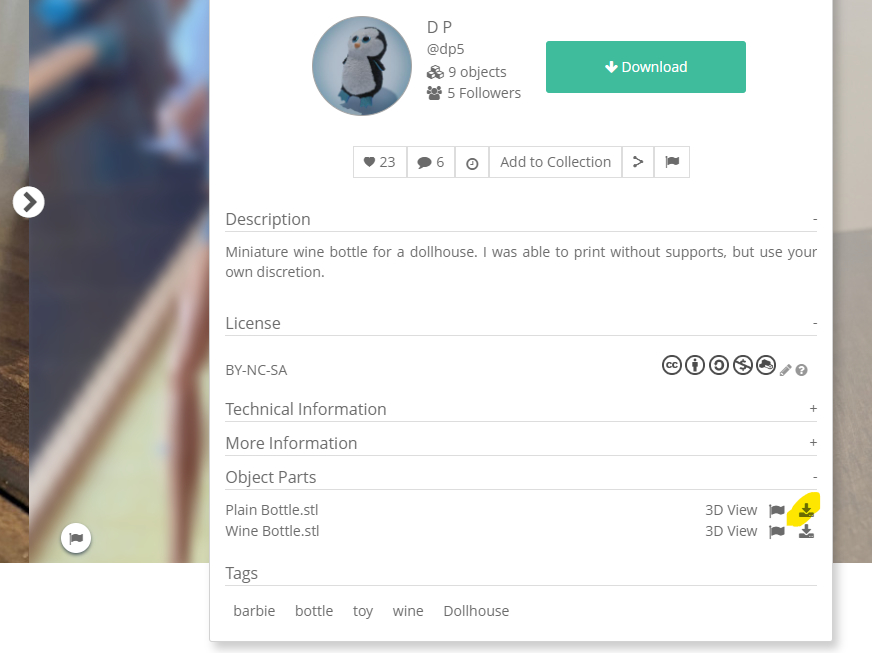The width and height of the screenshot is (872, 653).
Task: Edit license with the pencil icon
Action: point(785,370)
